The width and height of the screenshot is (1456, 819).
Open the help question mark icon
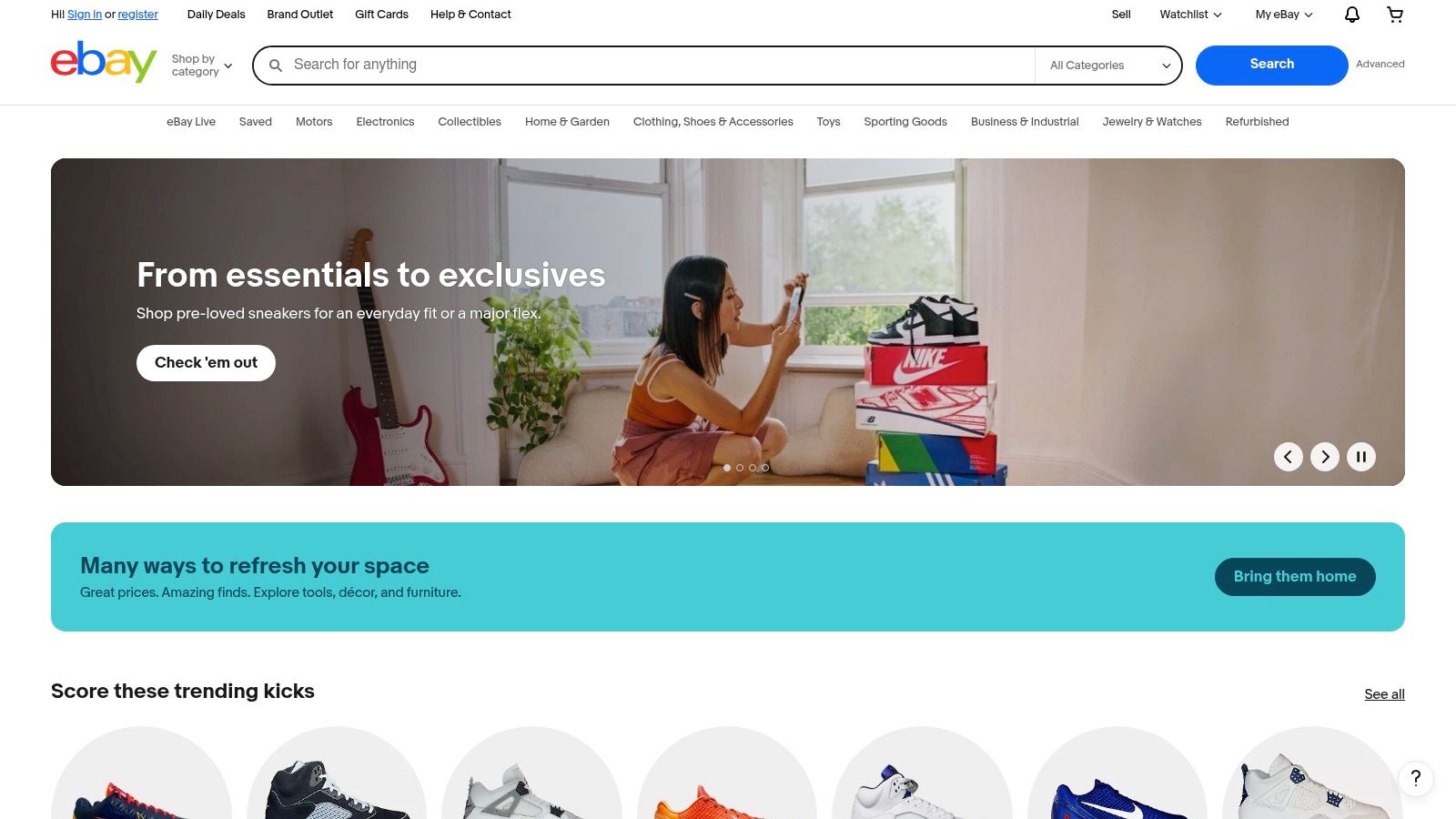[1416, 778]
